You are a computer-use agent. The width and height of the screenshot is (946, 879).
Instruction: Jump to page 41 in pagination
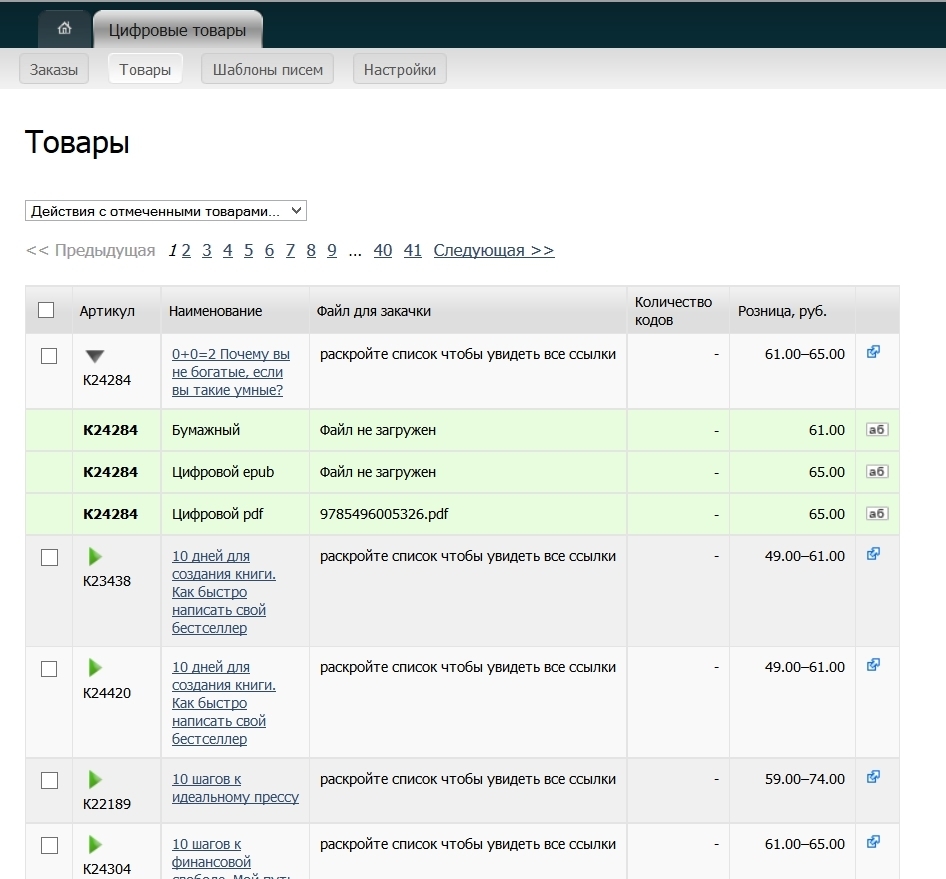pyautogui.click(x=412, y=251)
